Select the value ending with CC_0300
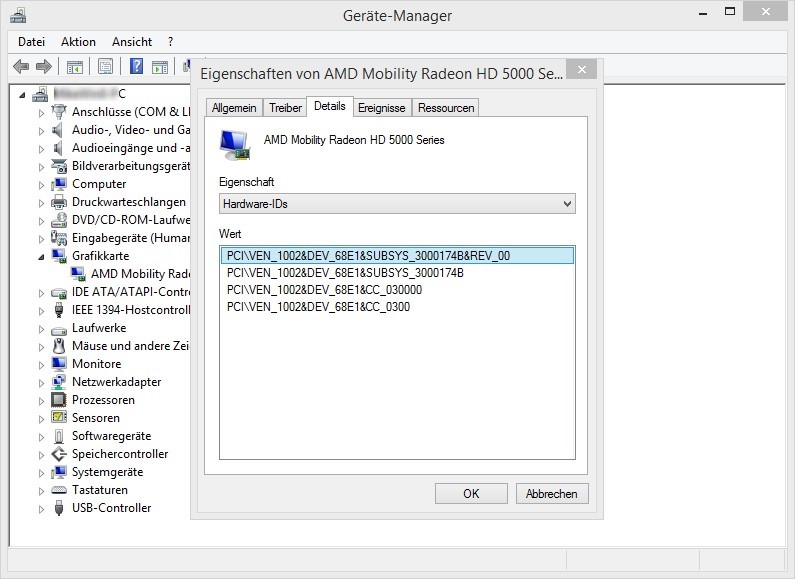This screenshot has width=795, height=579. pyautogui.click(x=318, y=307)
